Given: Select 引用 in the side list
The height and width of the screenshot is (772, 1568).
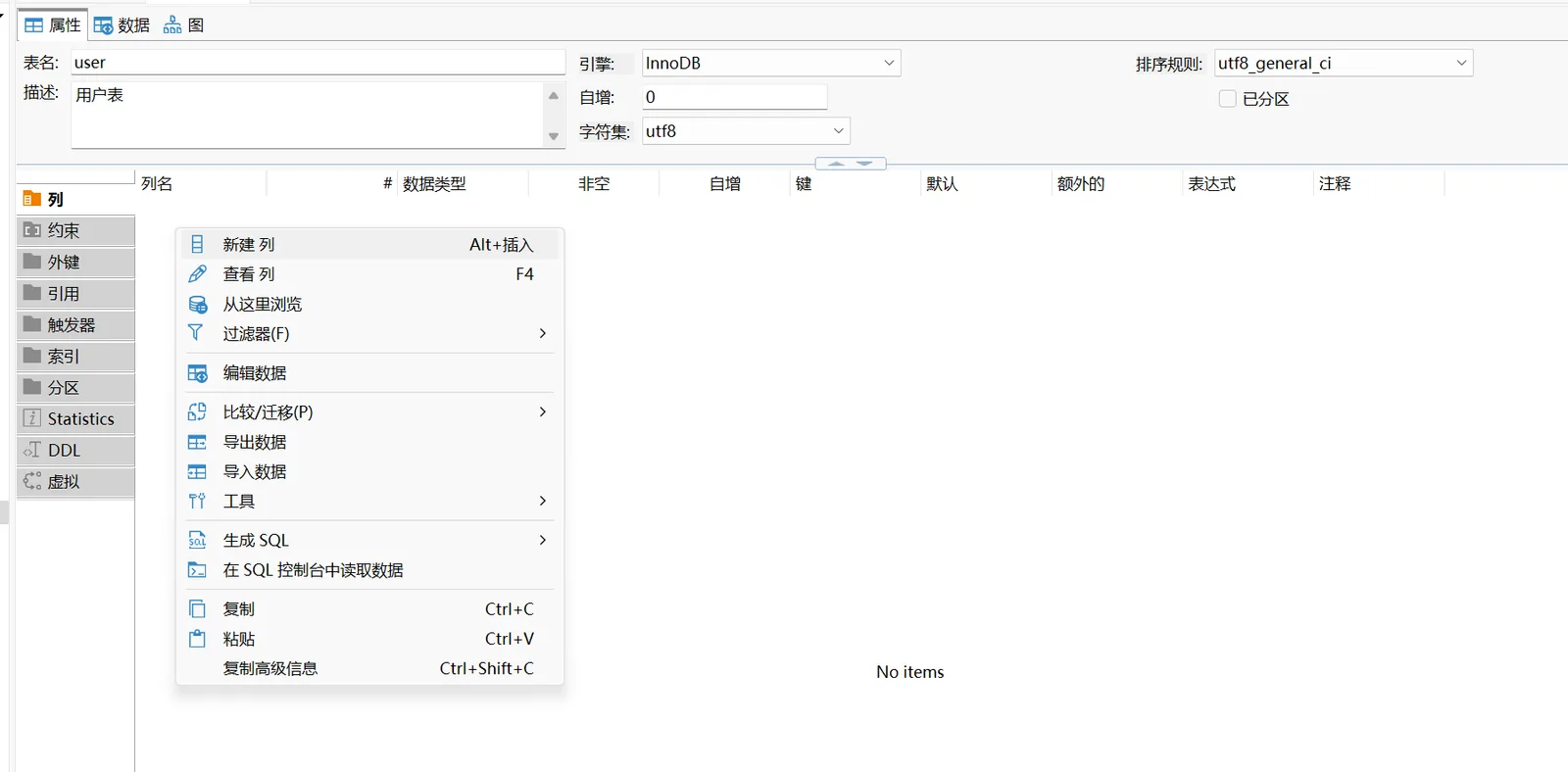Looking at the screenshot, I should pyautogui.click(x=75, y=293).
